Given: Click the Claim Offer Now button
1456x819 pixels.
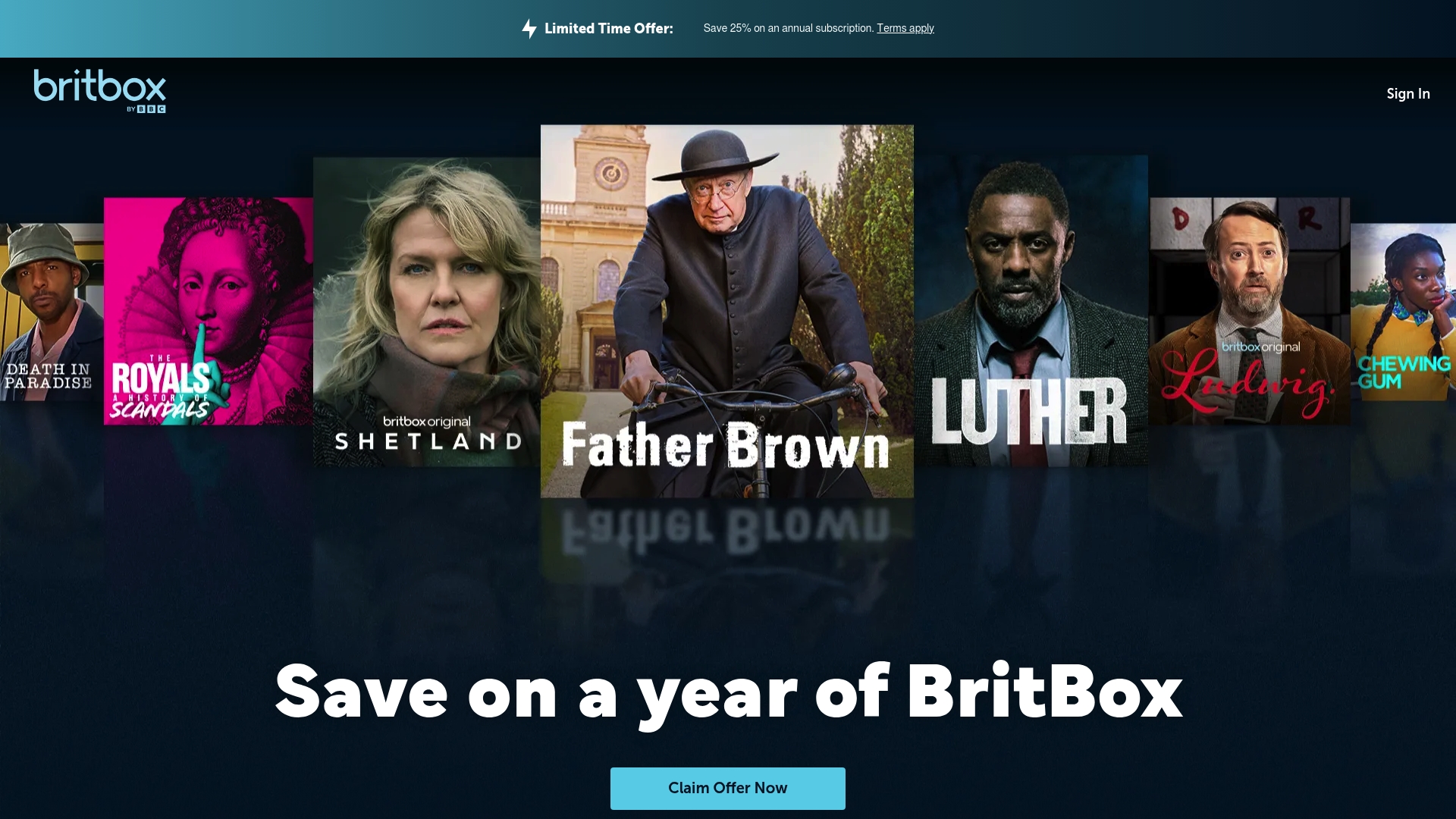Looking at the screenshot, I should 728,788.
